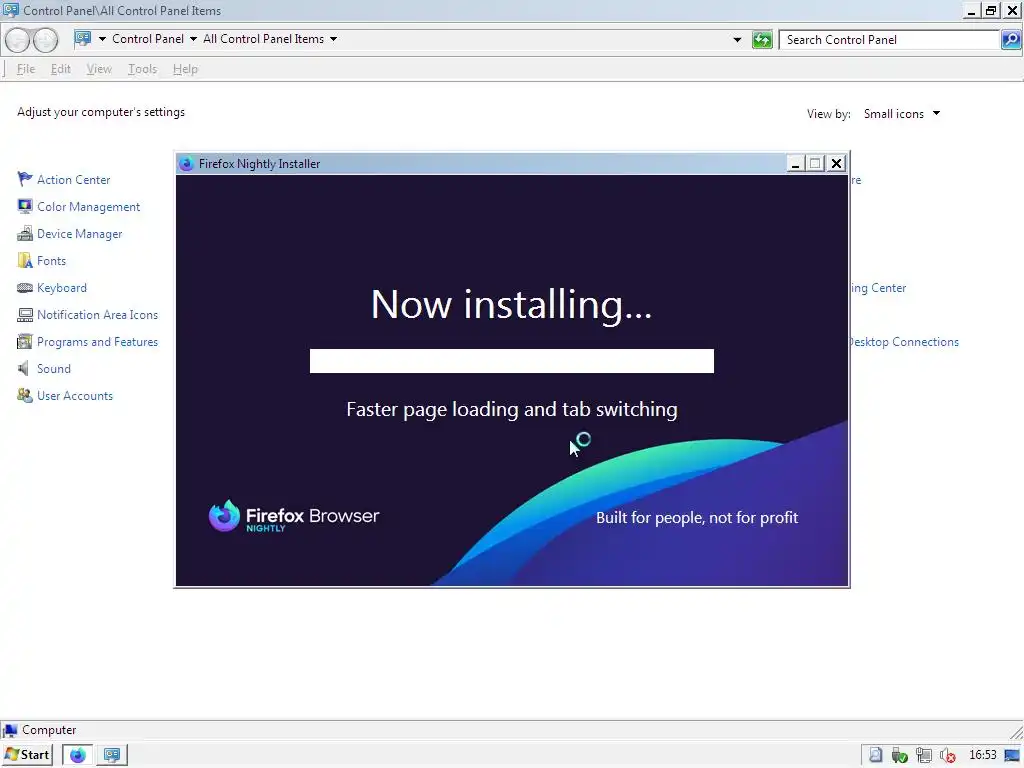Click 'Built for people, not for profit' text

tap(697, 518)
